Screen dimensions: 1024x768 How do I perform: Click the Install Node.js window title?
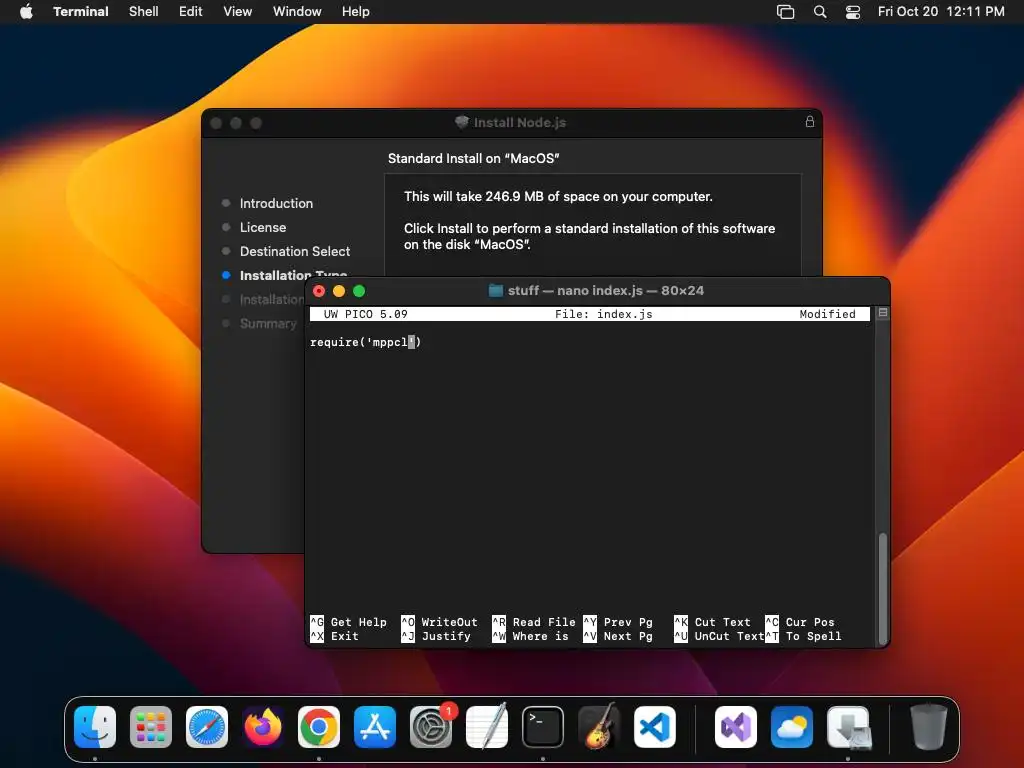point(520,122)
